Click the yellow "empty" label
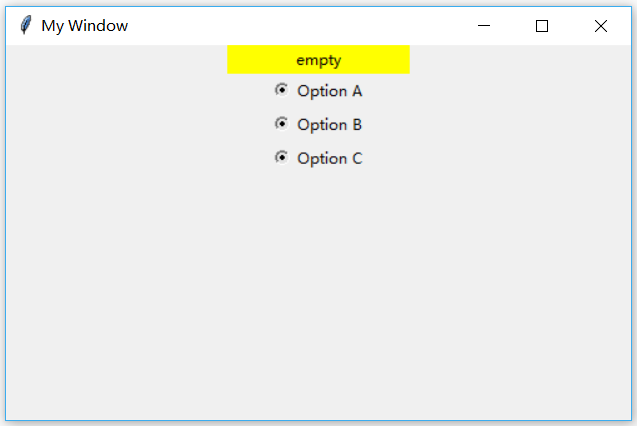This screenshot has width=637, height=426. click(318, 60)
